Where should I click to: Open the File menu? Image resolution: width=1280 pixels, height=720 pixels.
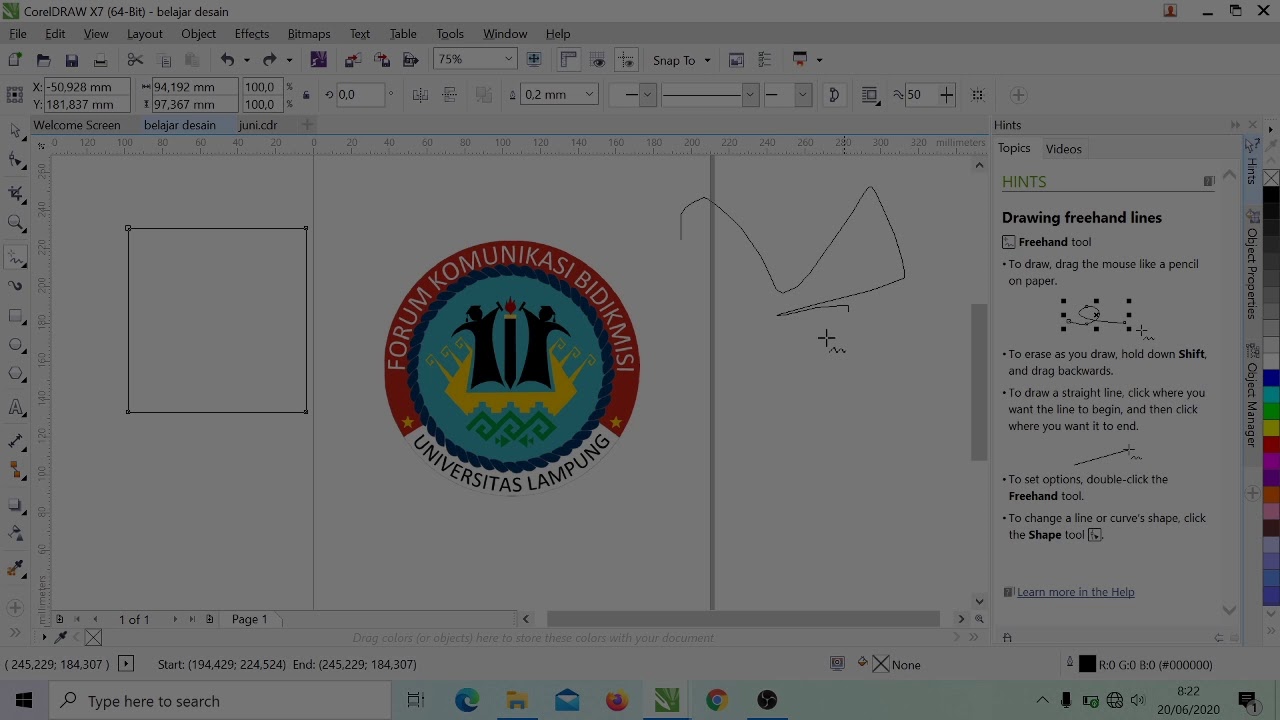[x=18, y=33]
